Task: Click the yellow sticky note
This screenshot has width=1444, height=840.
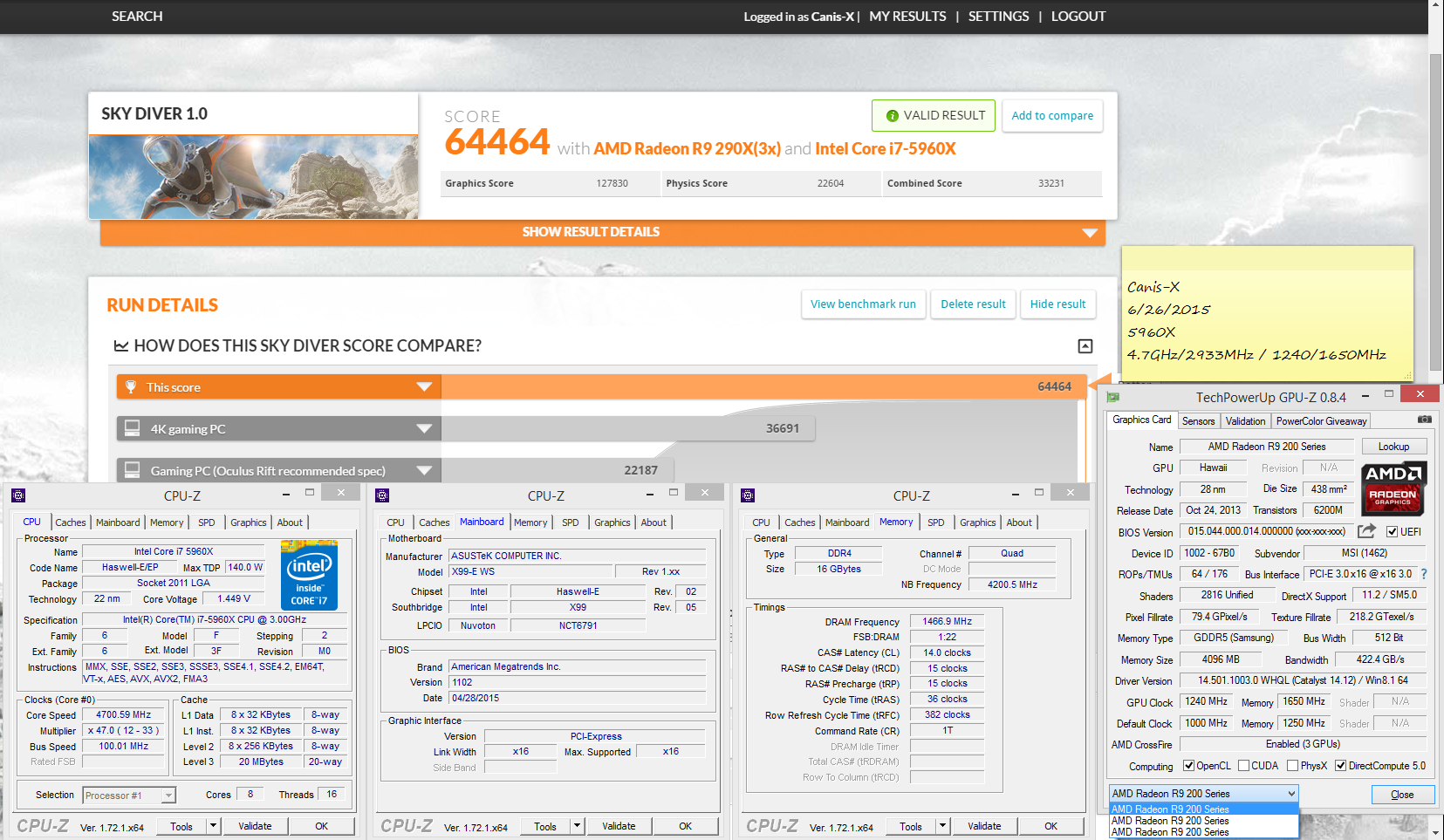Action: click(x=1267, y=314)
